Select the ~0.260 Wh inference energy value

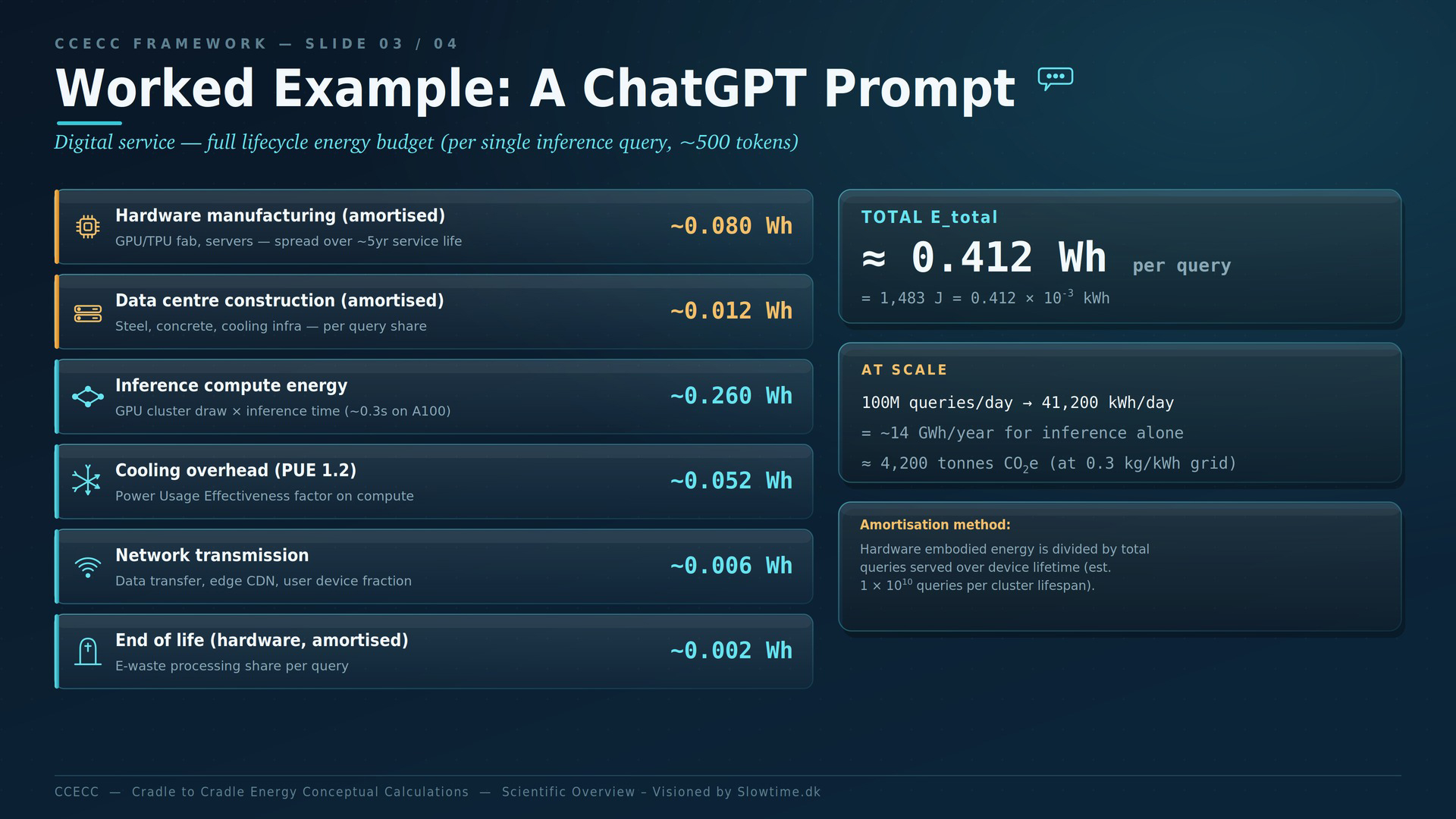click(731, 396)
